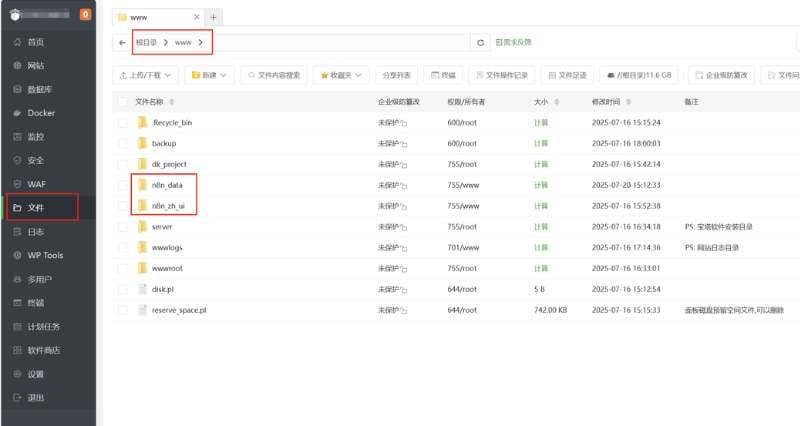Open the 需求反馈 feedback link
Screen dimensions: 800x426
coord(513,42)
